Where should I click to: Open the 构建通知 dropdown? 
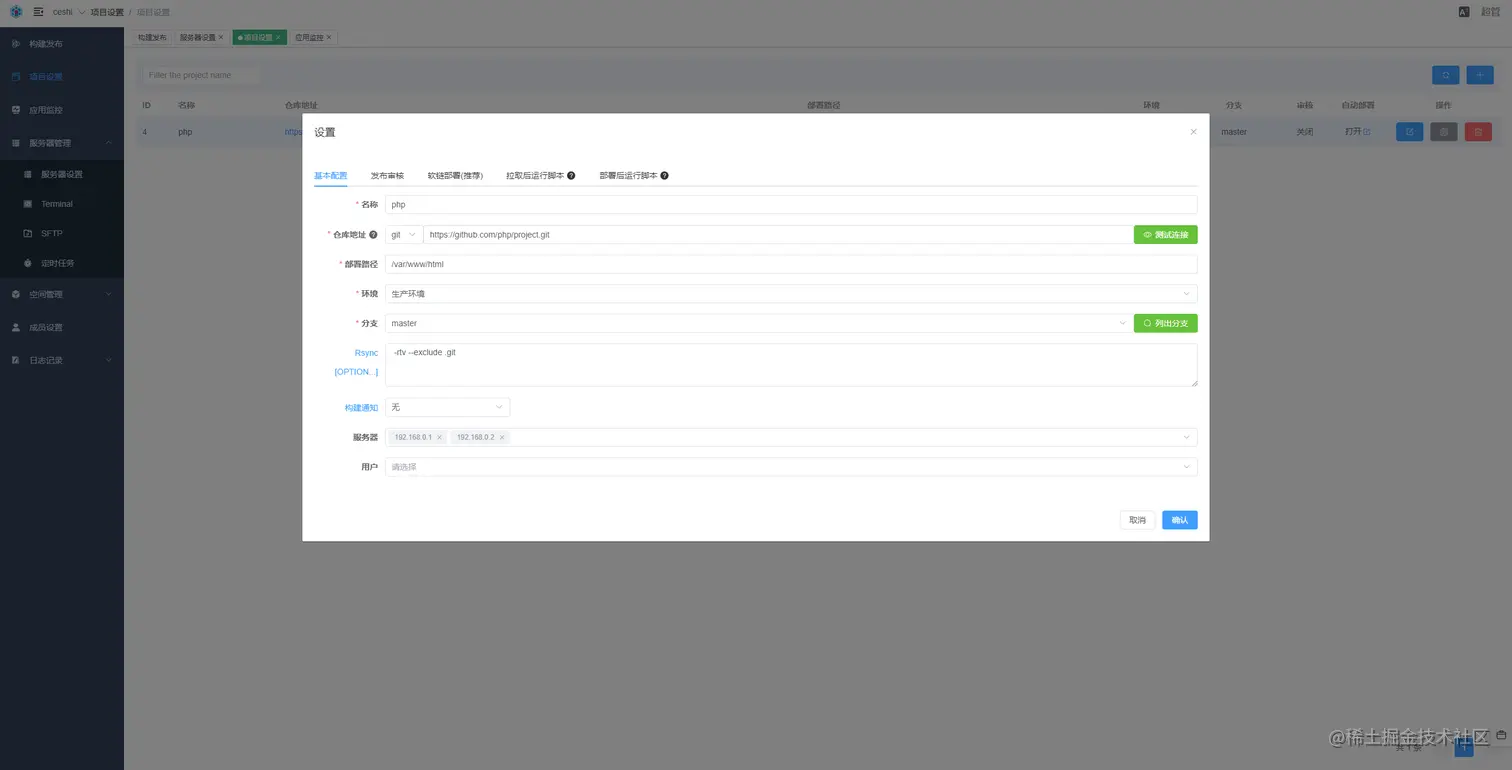(x=447, y=407)
